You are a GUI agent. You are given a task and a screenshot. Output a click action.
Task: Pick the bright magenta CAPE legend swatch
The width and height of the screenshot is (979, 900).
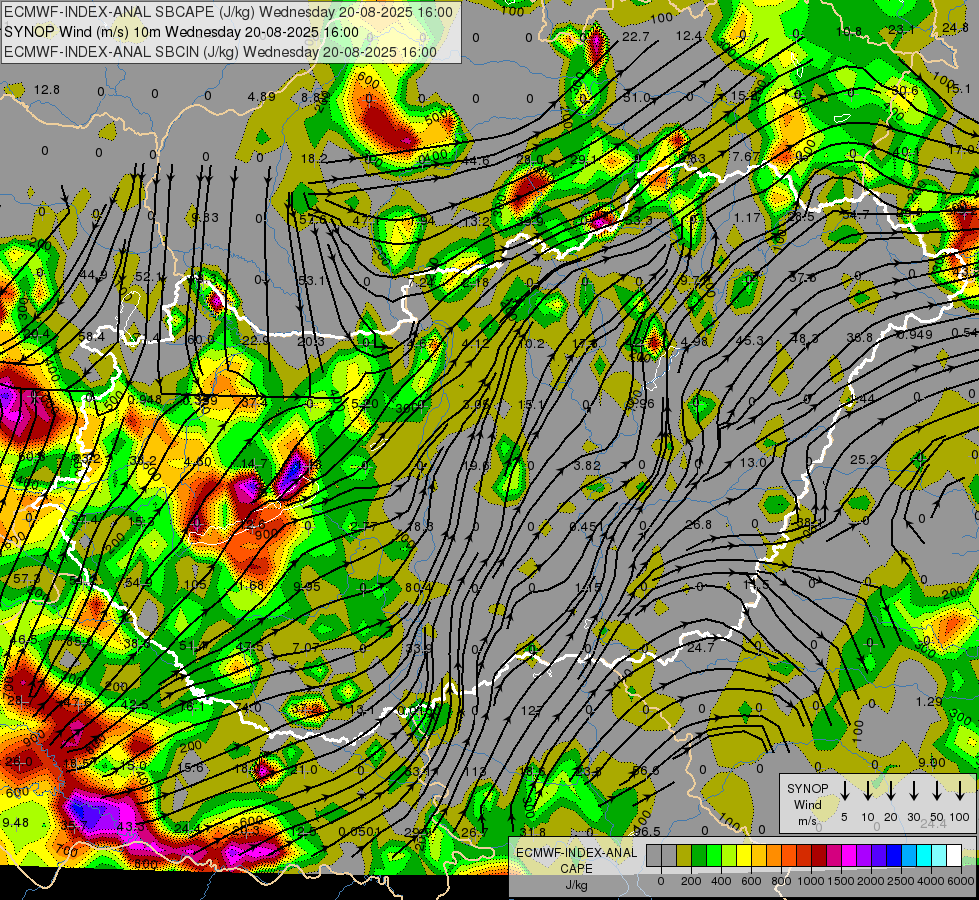pyautogui.click(x=849, y=855)
